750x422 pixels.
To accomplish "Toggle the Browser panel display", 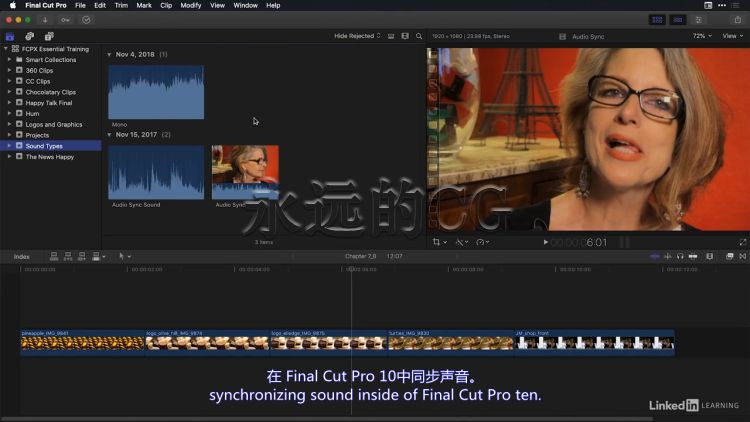I will click(657, 20).
